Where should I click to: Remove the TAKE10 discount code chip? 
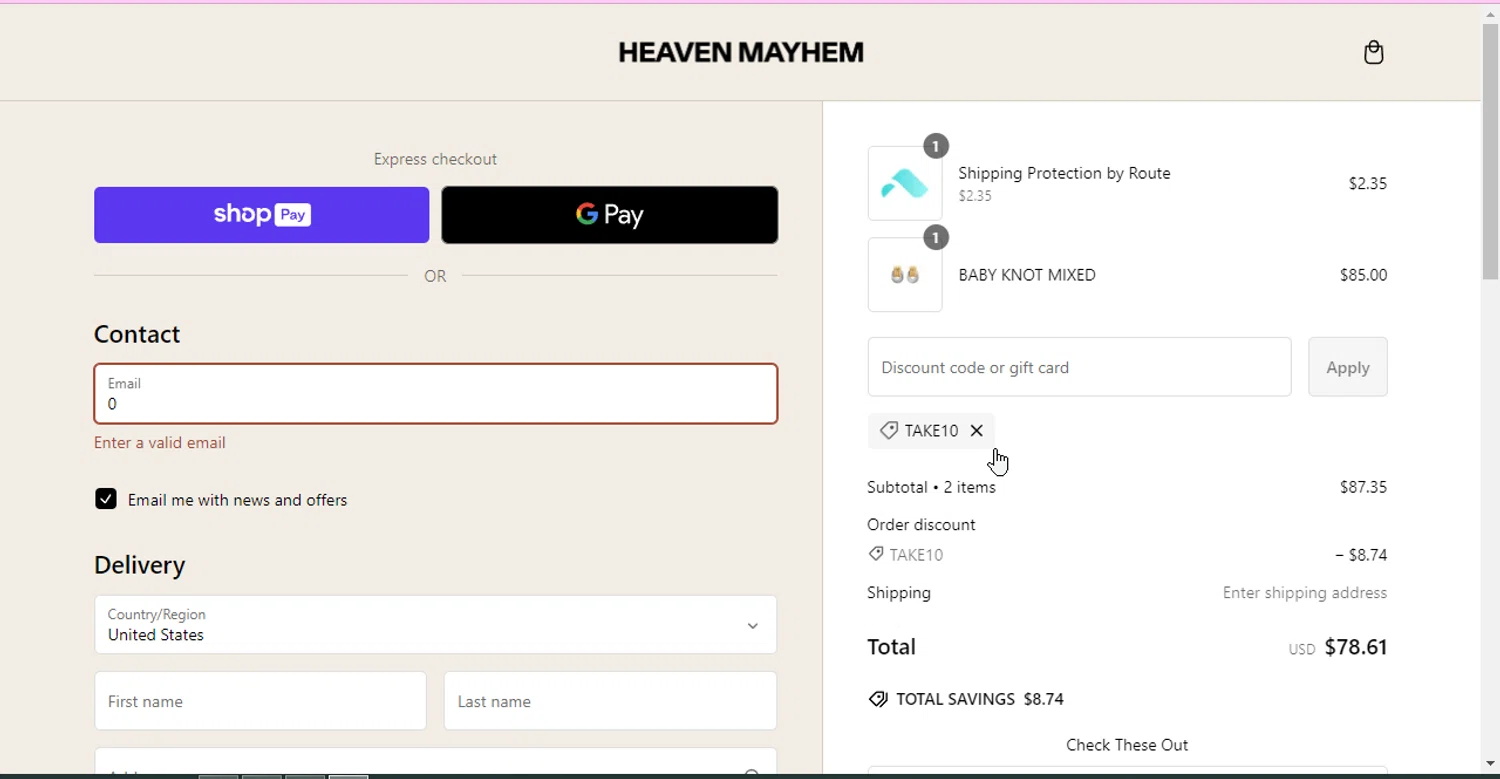pos(977,430)
